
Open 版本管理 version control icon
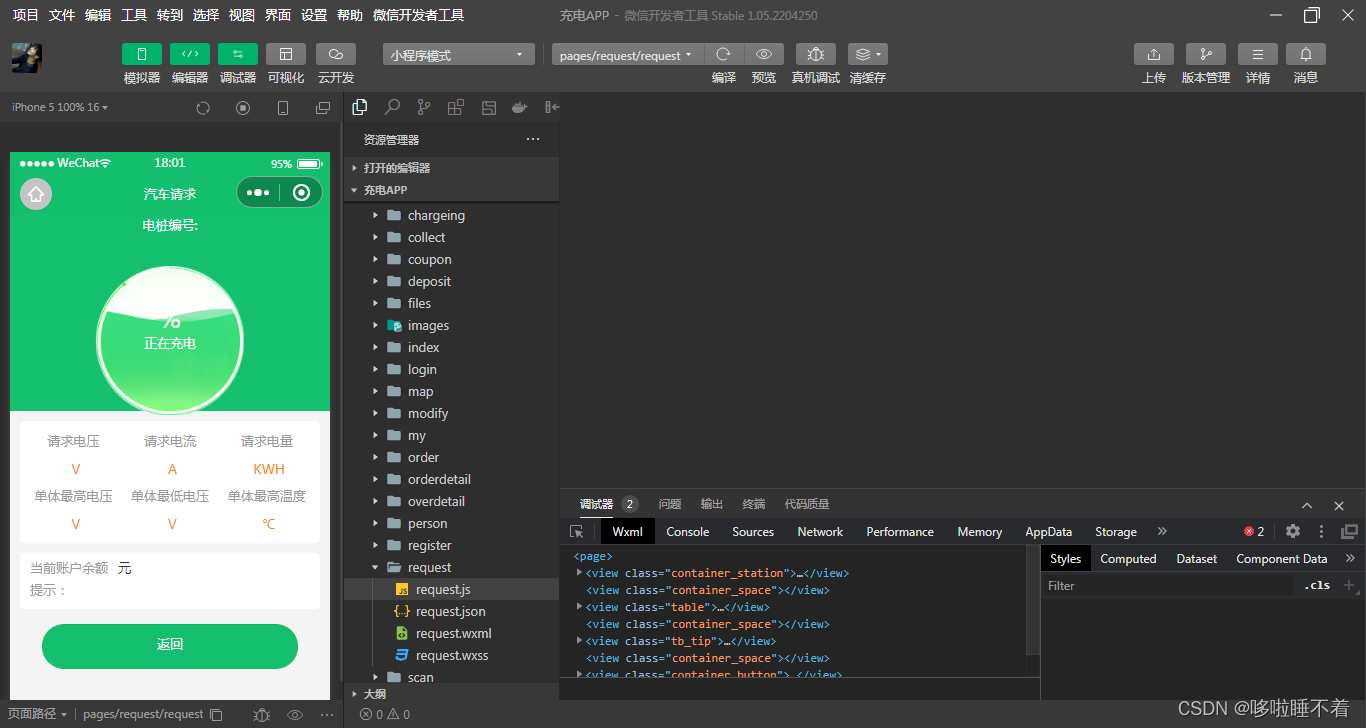[1206, 54]
